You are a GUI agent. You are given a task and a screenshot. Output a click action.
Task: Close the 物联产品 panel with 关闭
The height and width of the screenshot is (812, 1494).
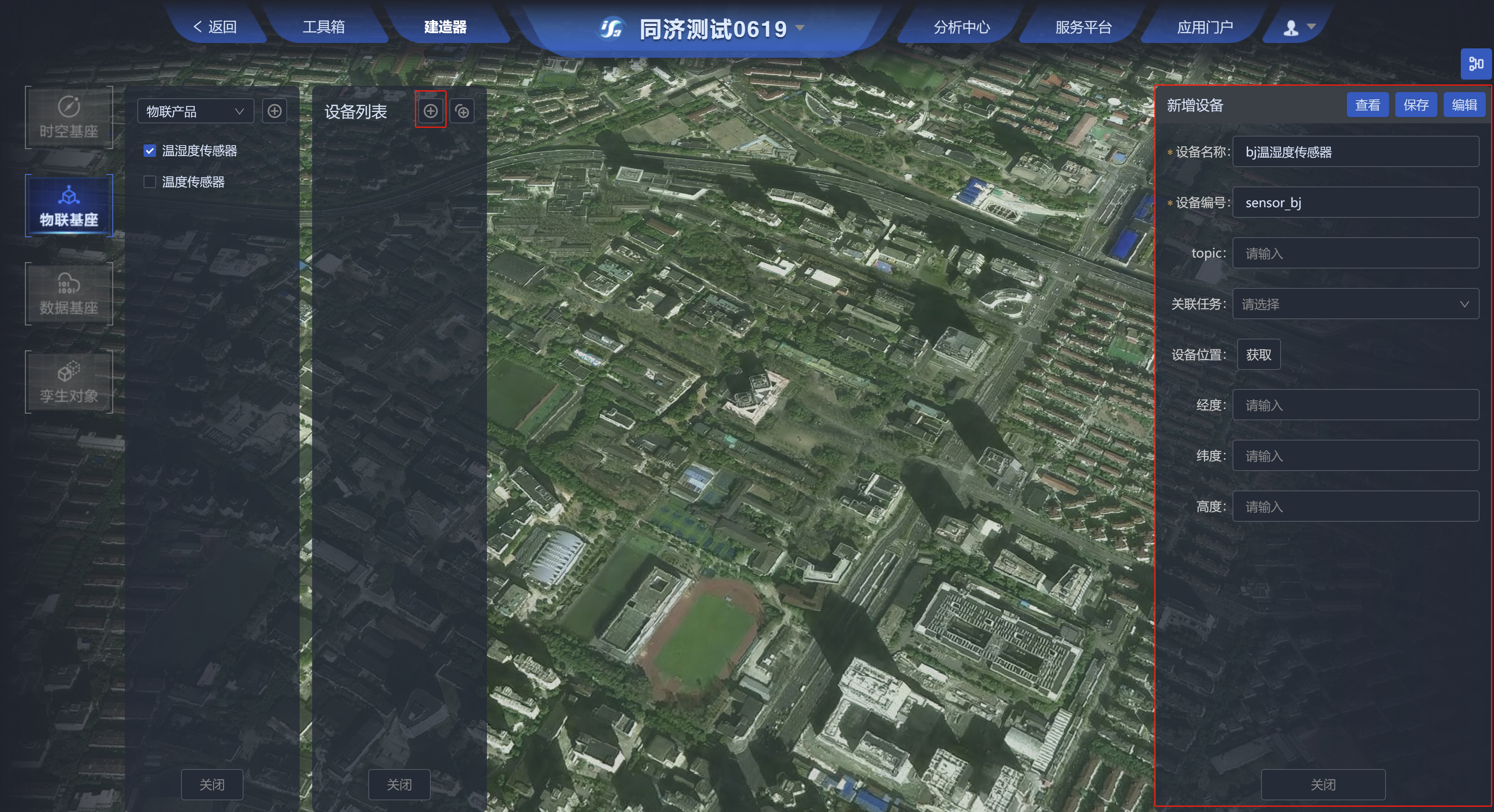coord(212,785)
